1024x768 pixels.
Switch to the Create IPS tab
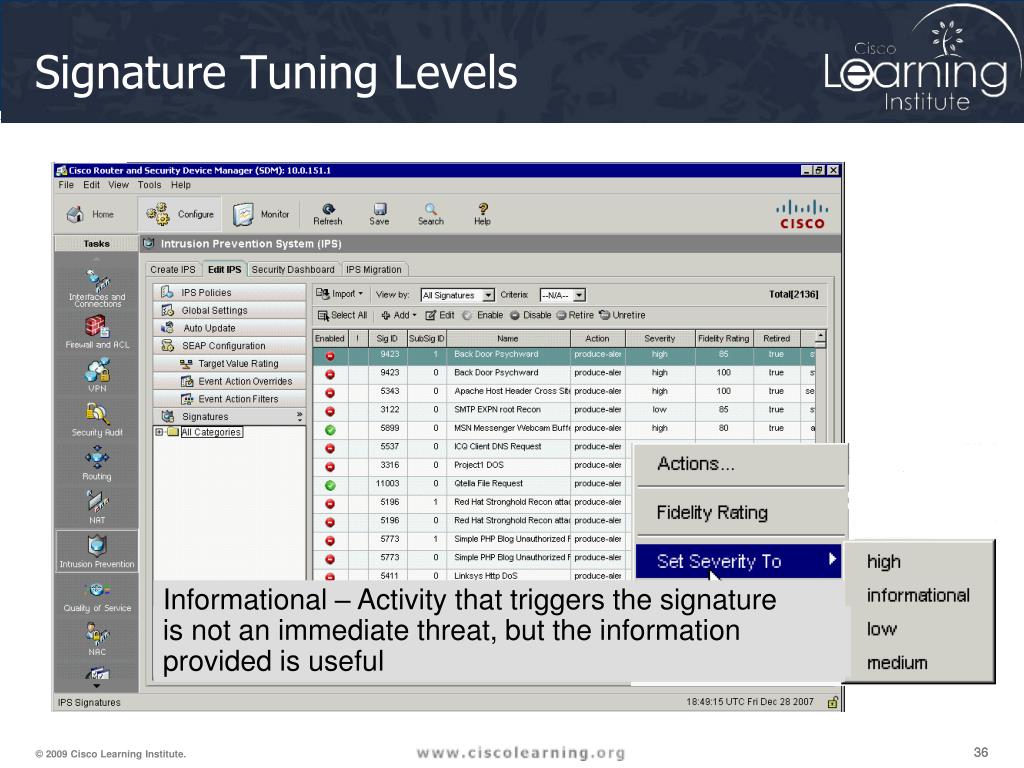tap(172, 269)
